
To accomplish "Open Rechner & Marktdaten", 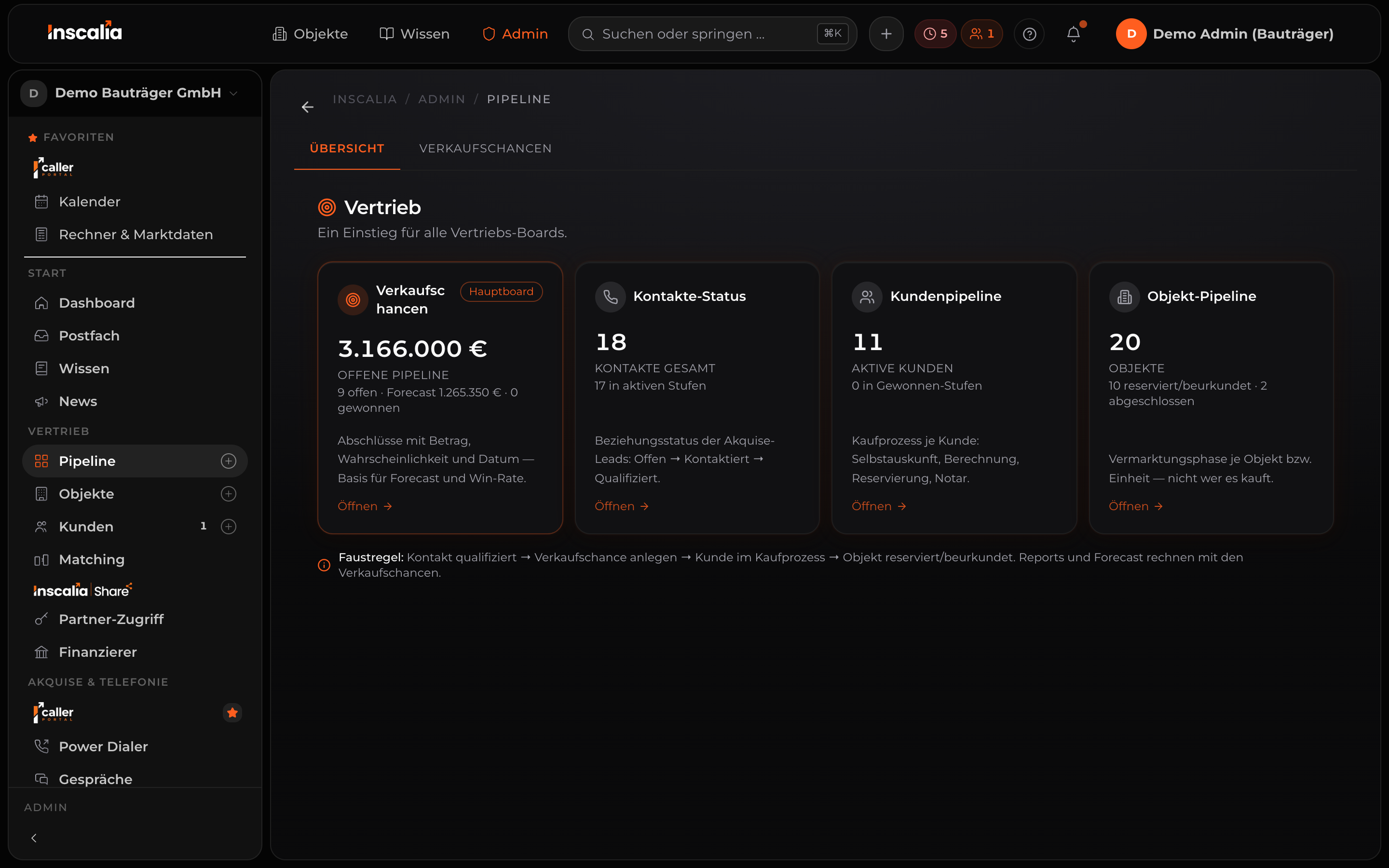I will click(x=135, y=234).
